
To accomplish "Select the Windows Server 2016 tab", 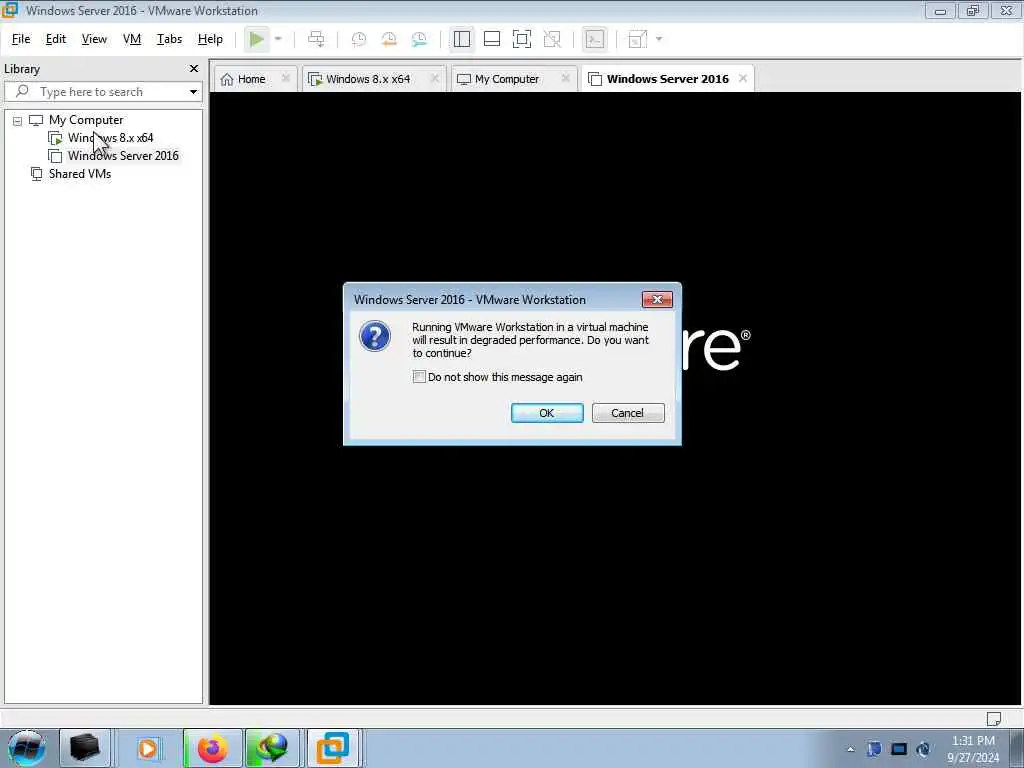I will (x=667, y=79).
